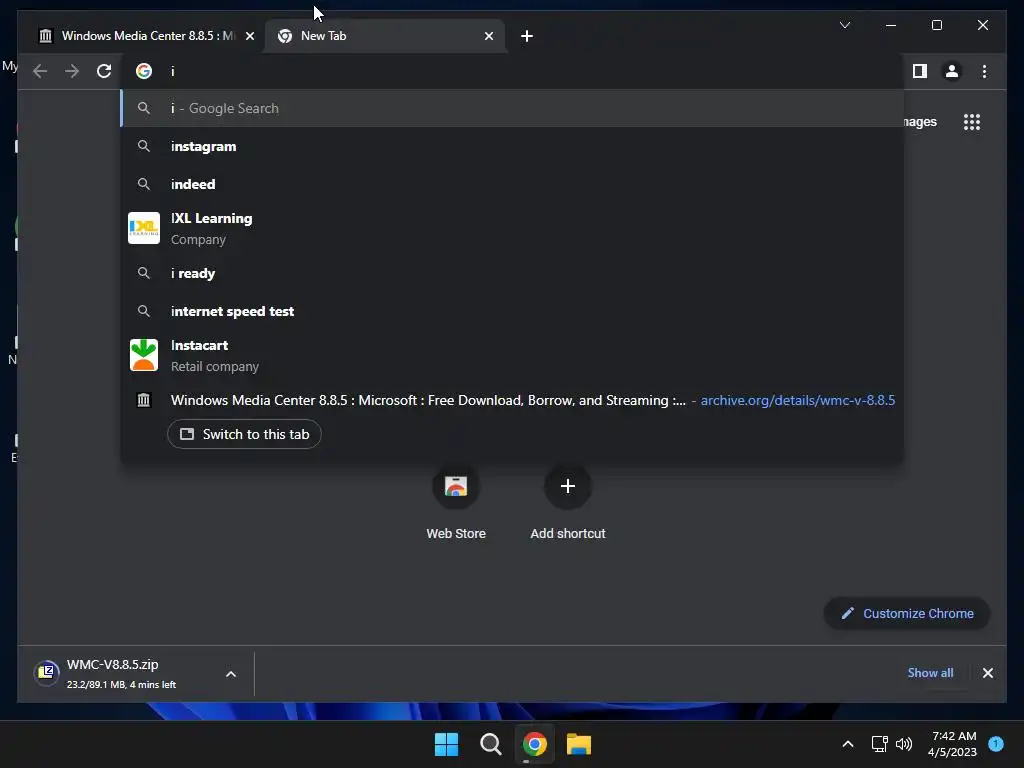Open the clock showing 7:42 AM

coord(952,744)
